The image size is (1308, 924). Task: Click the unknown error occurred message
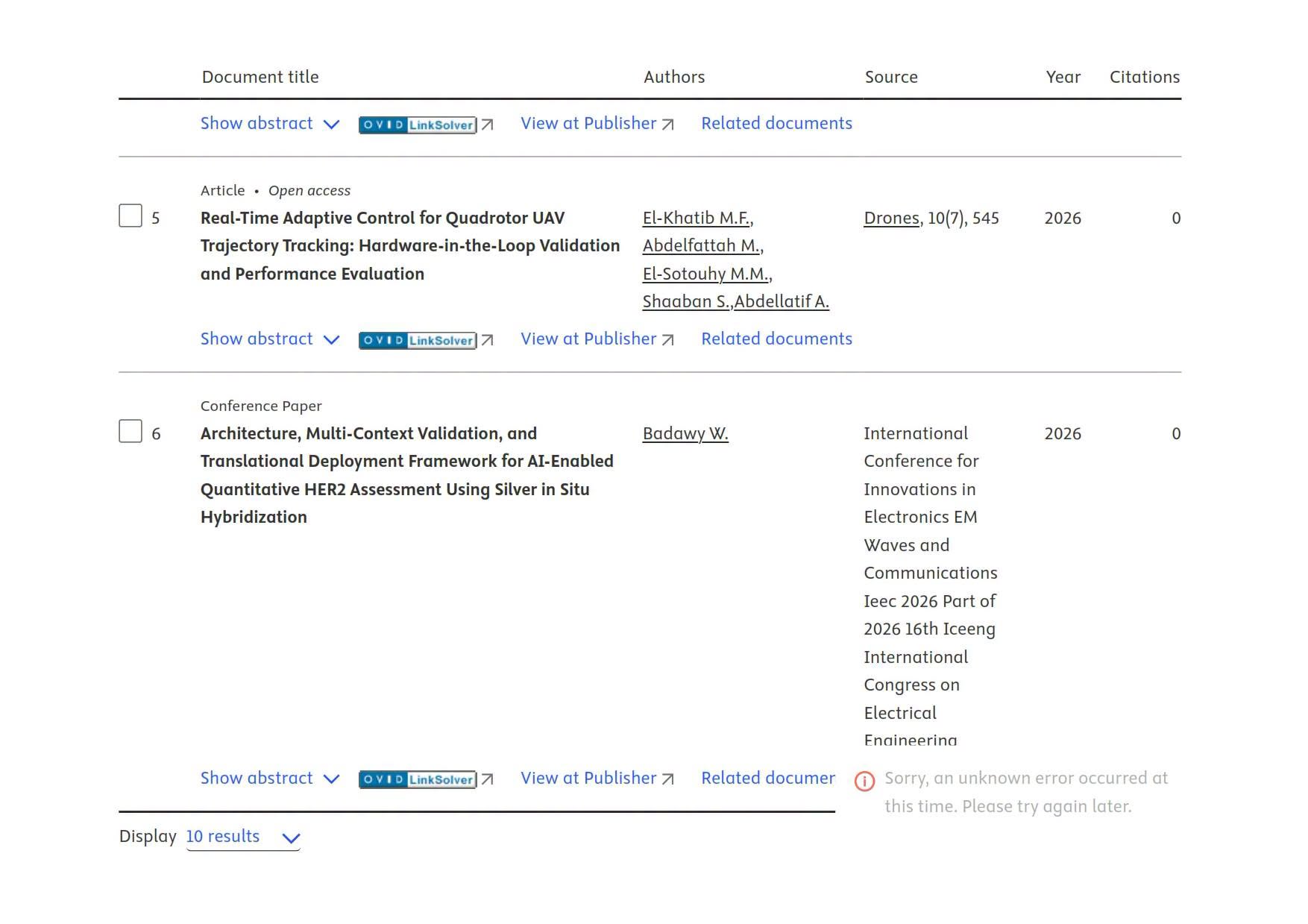tap(1026, 792)
